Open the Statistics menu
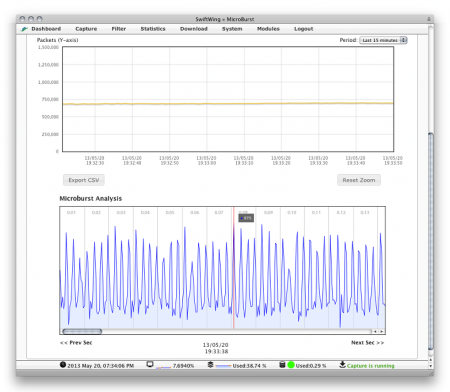450x392 pixels. (153, 29)
